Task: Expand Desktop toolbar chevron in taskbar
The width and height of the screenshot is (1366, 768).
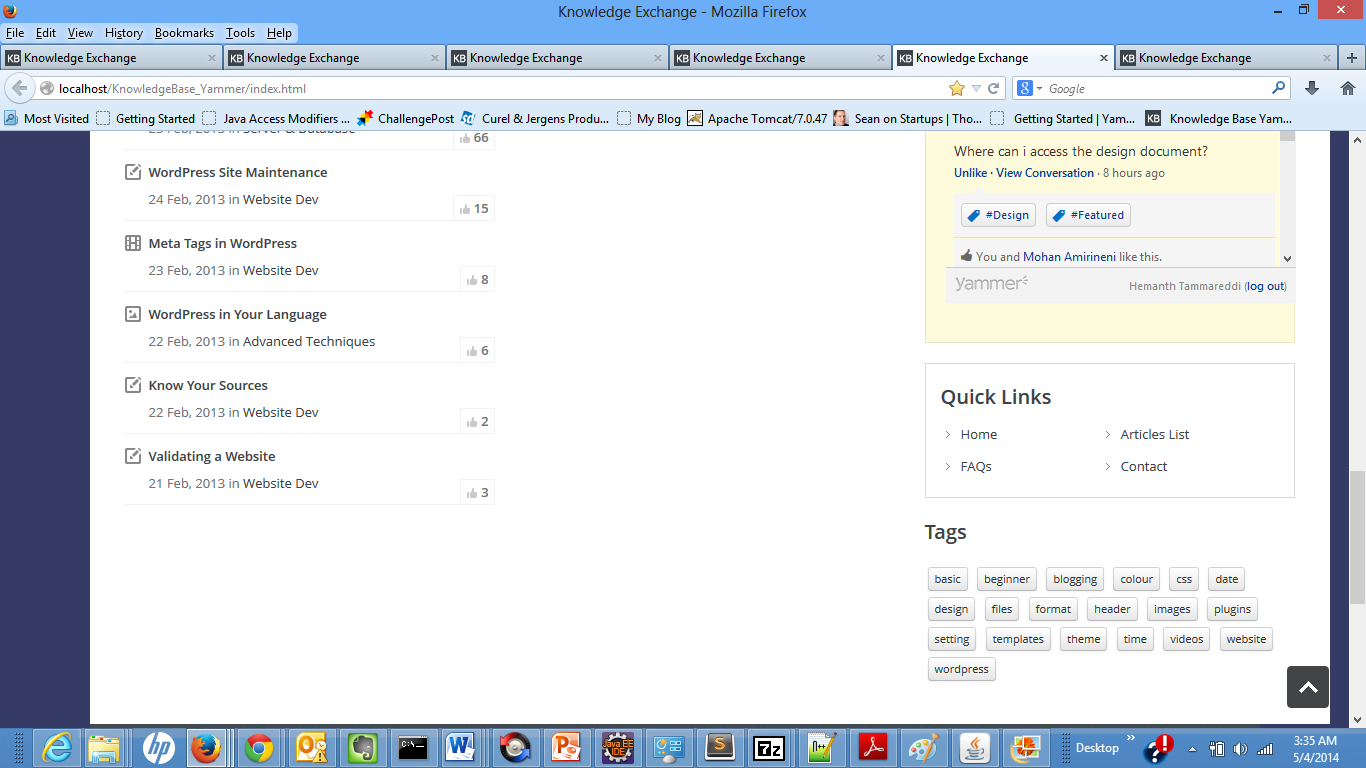Action: point(1131,739)
